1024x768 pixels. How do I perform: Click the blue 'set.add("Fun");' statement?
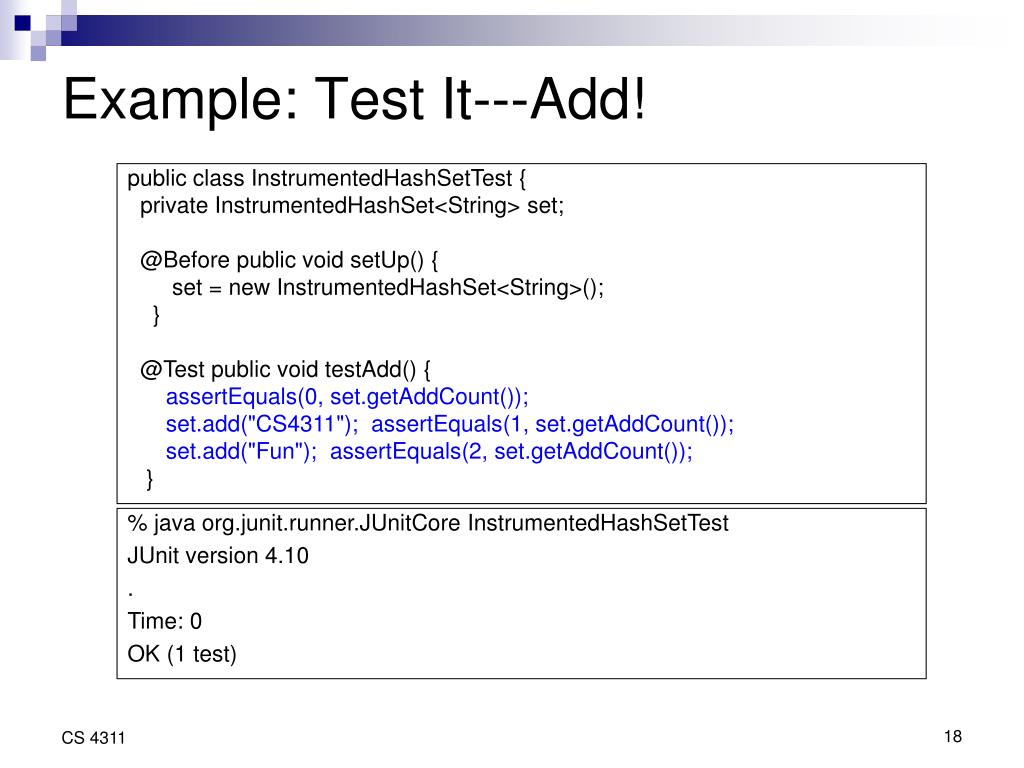click(x=241, y=452)
